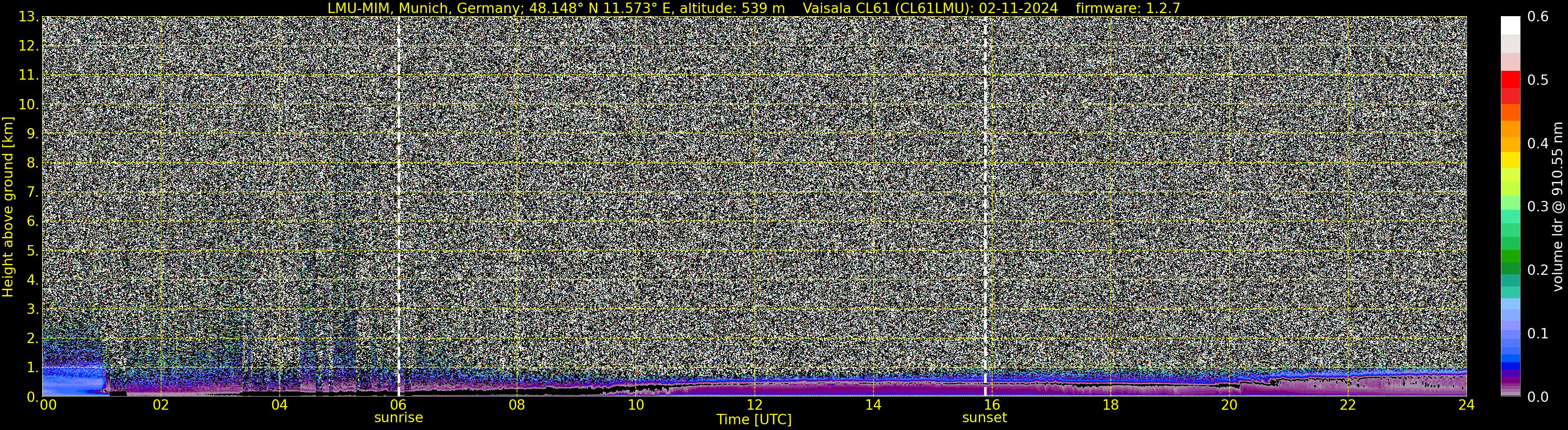Image resolution: width=1568 pixels, height=430 pixels.
Task: Click the '0.5' label on the colorbar
Action: 1538,80
